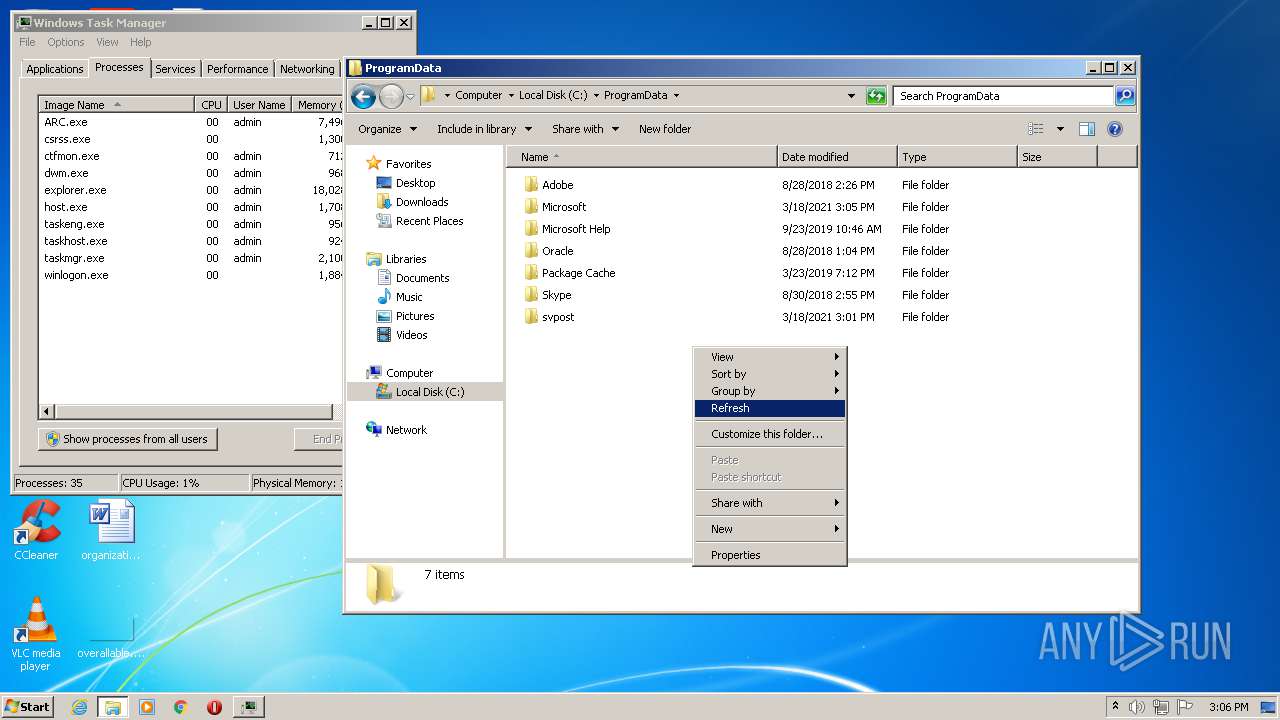
Task: Switch to the Networking tab in Task Manager
Action: 307,69
